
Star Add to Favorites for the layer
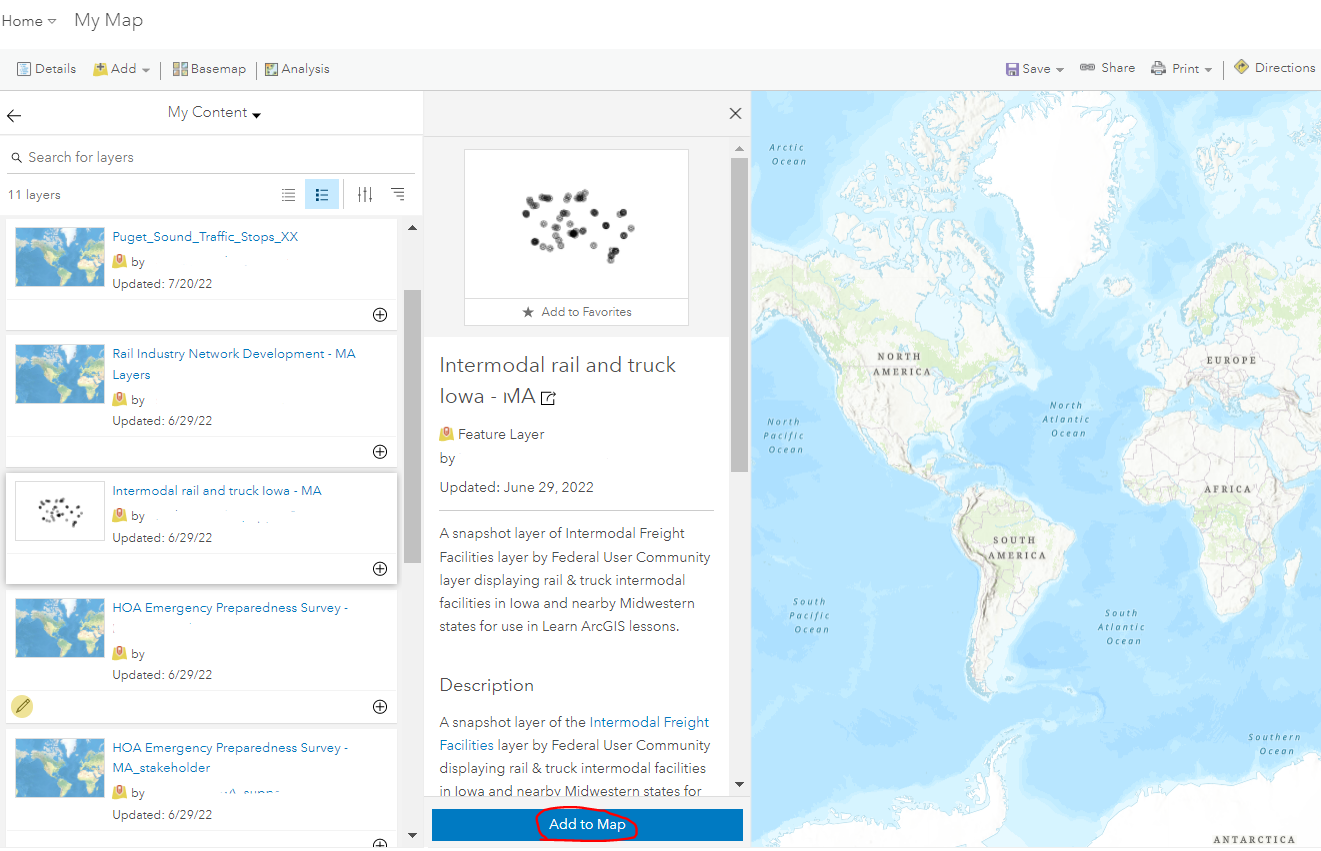tap(576, 312)
